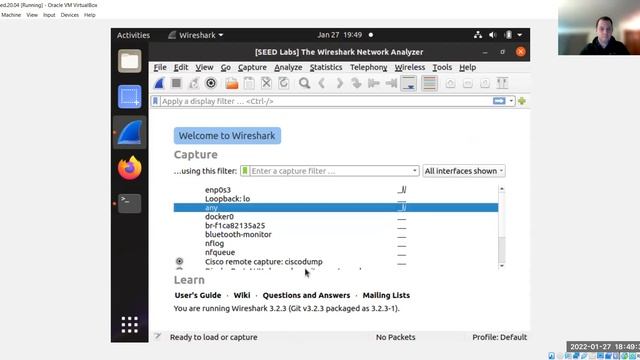Open the Wiki link
640x360 pixels.
(242, 295)
